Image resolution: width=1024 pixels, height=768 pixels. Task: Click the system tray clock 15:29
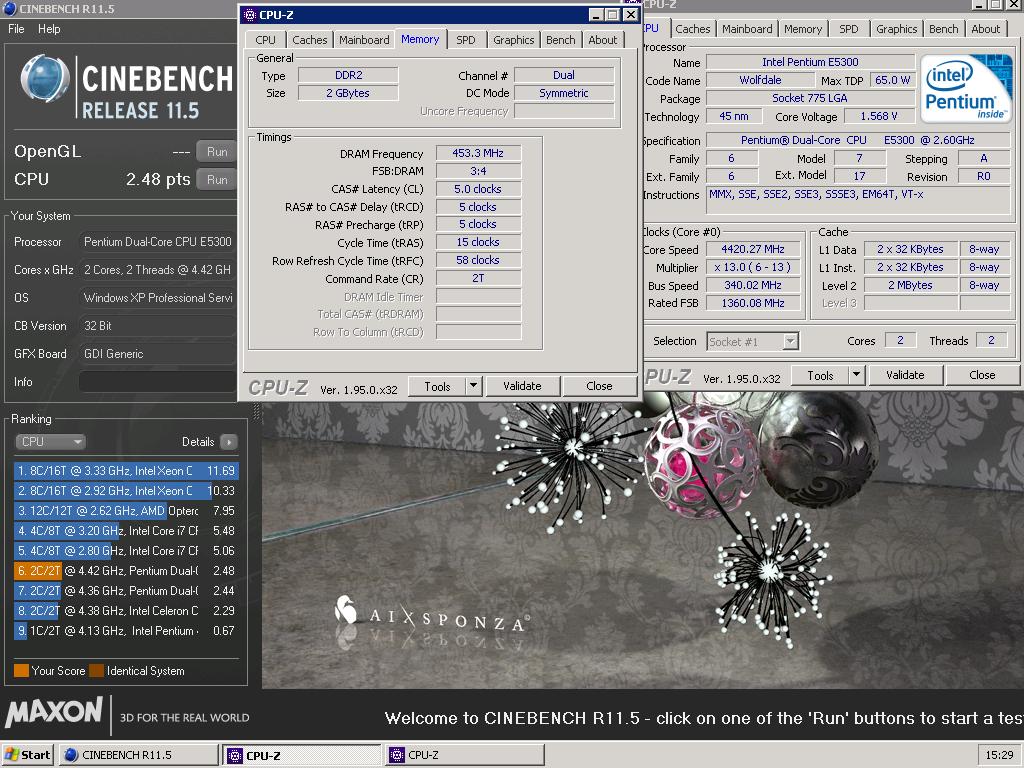point(999,755)
